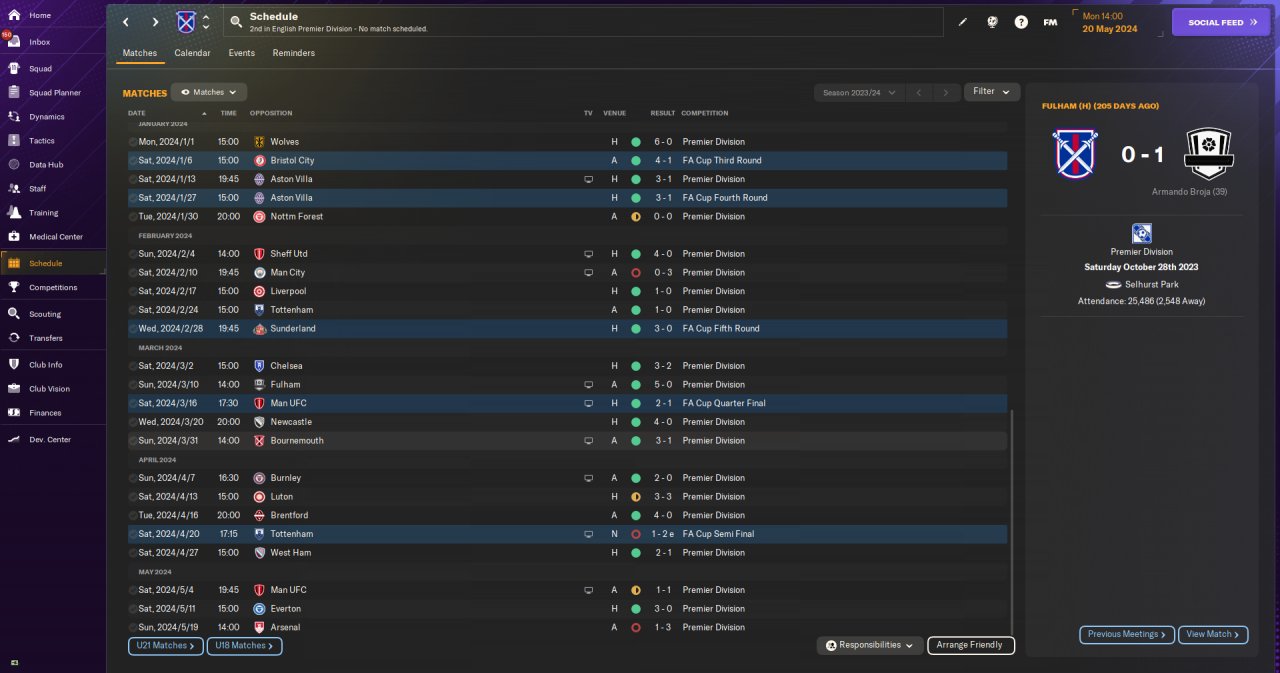Screen dimensions: 1280x673
Task: Click the Arrange Friendly button
Action: tap(970, 645)
